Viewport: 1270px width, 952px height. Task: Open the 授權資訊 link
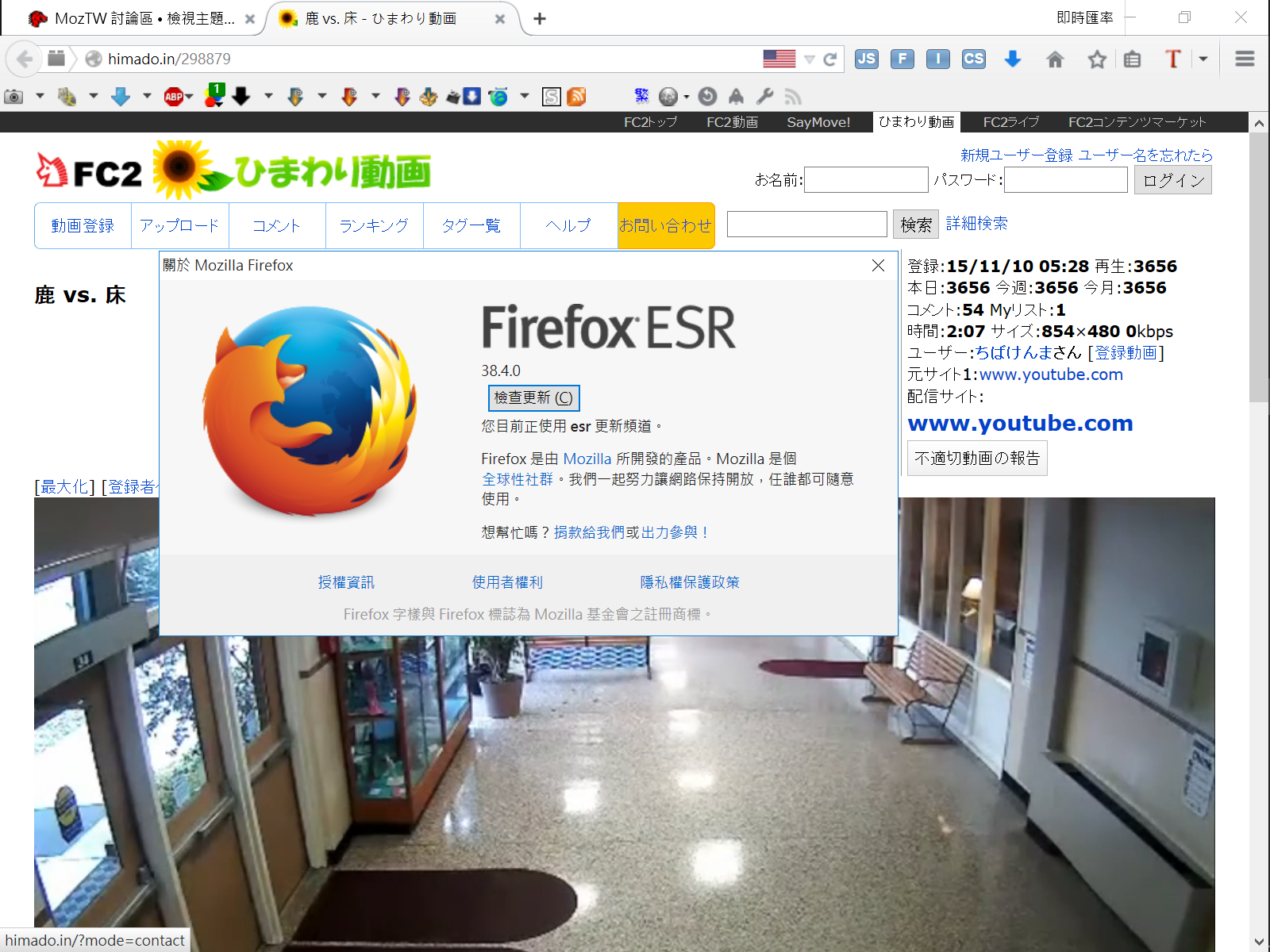point(346,582)
